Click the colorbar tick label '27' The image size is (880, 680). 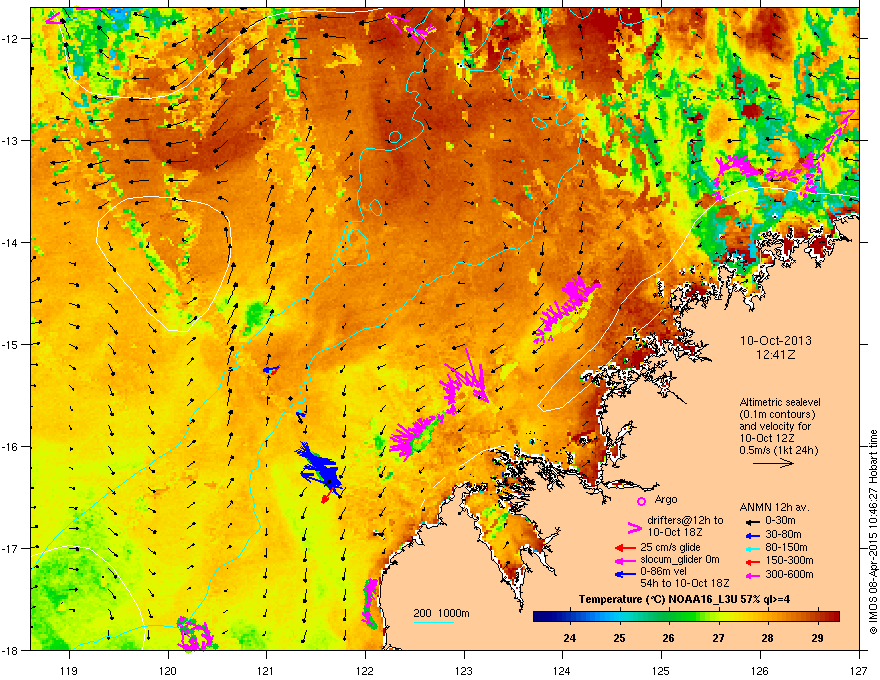(718, 638)
